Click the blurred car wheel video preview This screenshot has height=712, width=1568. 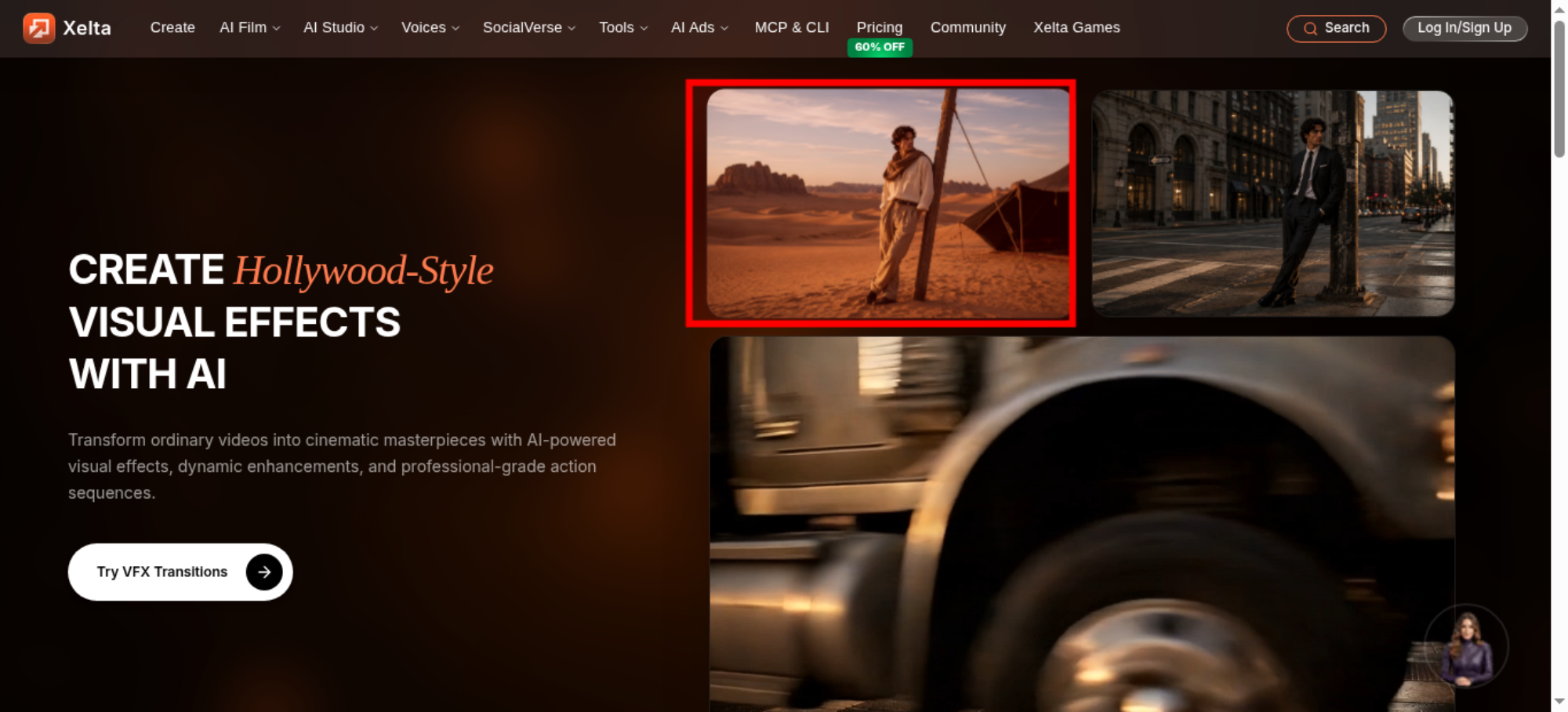[1082, 524]
